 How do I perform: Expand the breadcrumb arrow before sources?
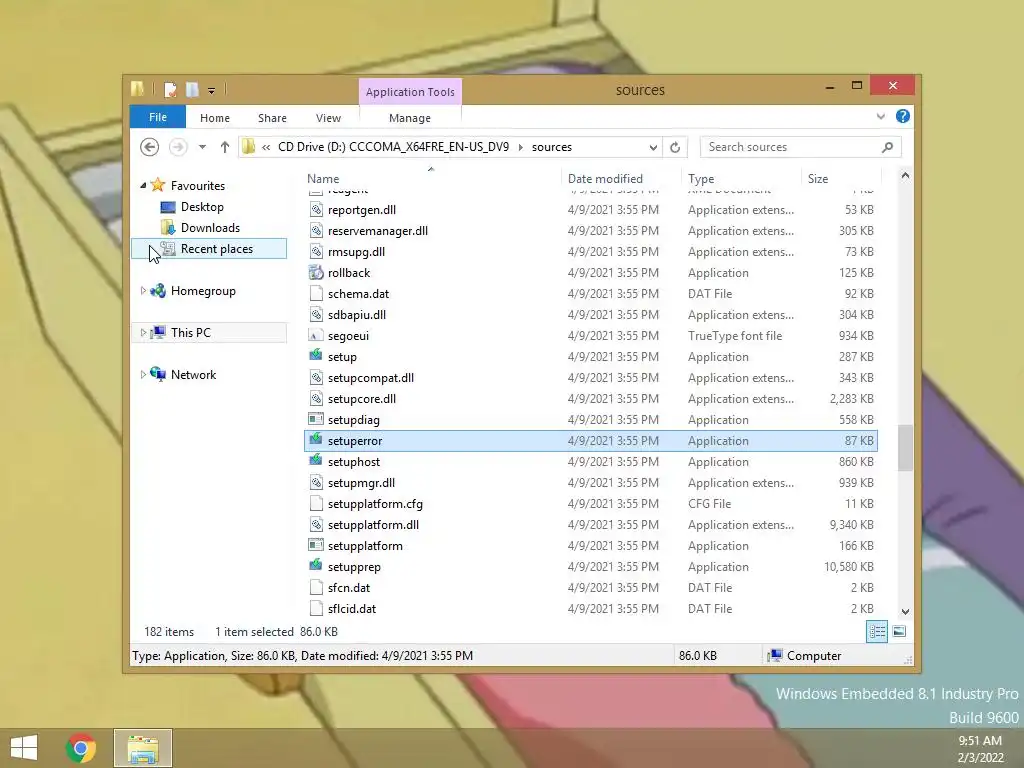[520, 148]
